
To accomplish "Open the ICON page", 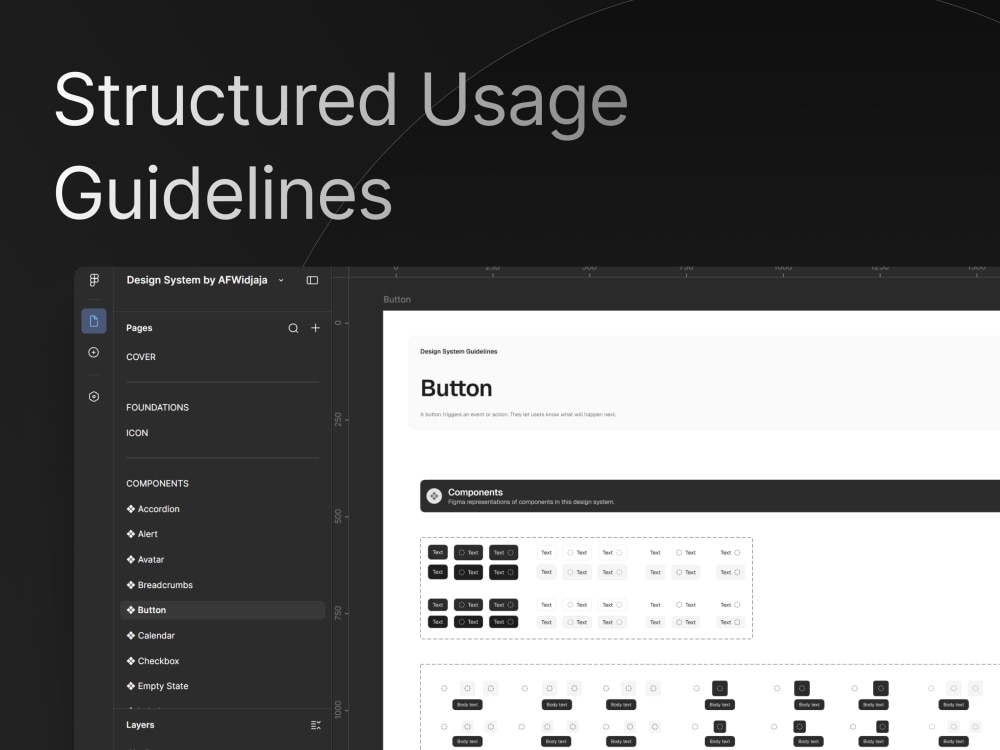I will (137, 433).
